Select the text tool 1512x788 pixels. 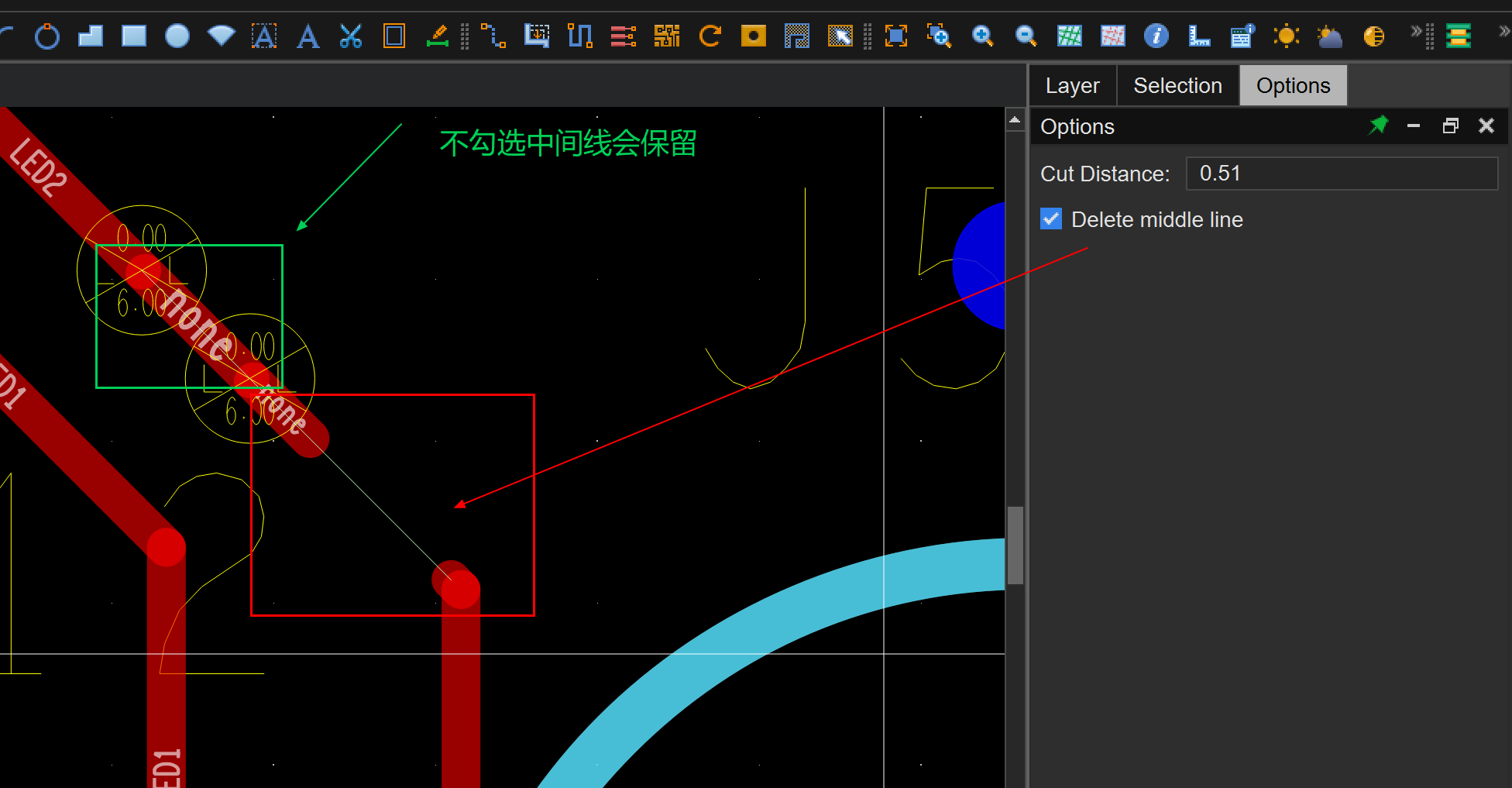tap(308, 36)
